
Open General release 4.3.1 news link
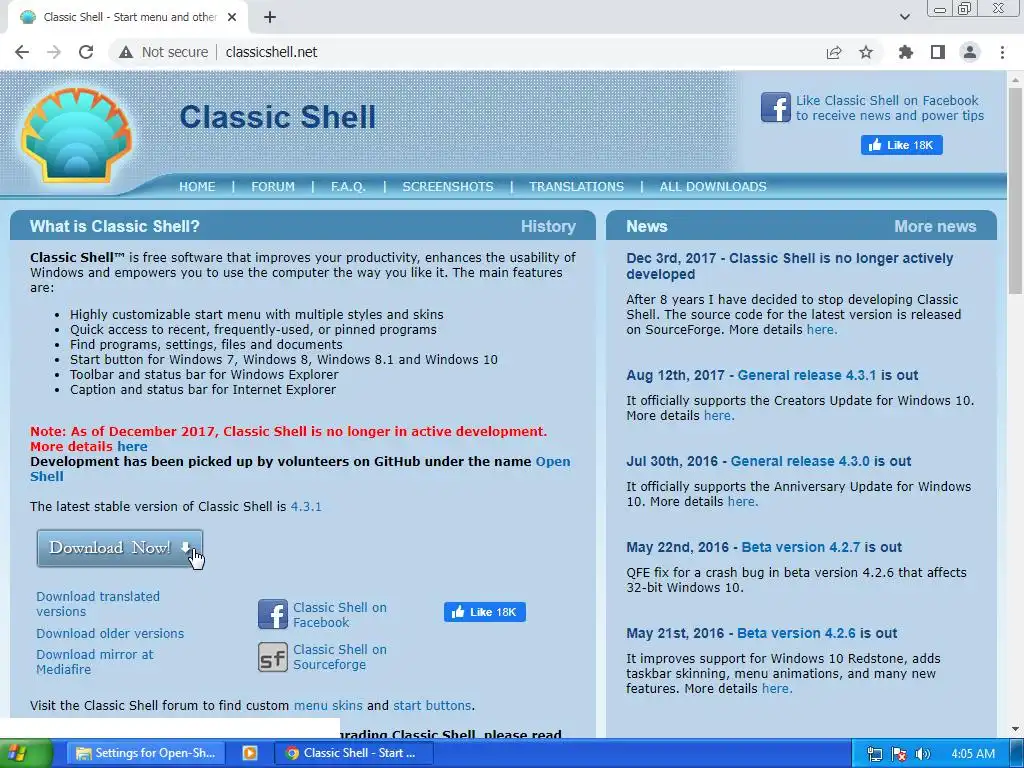[807, 376]
